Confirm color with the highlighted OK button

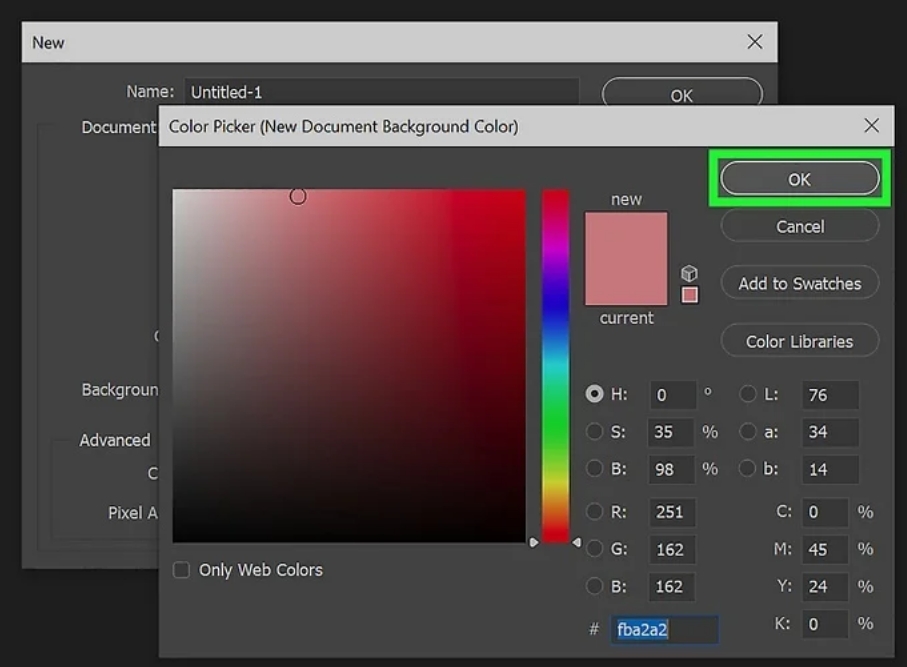pos(799,179)
